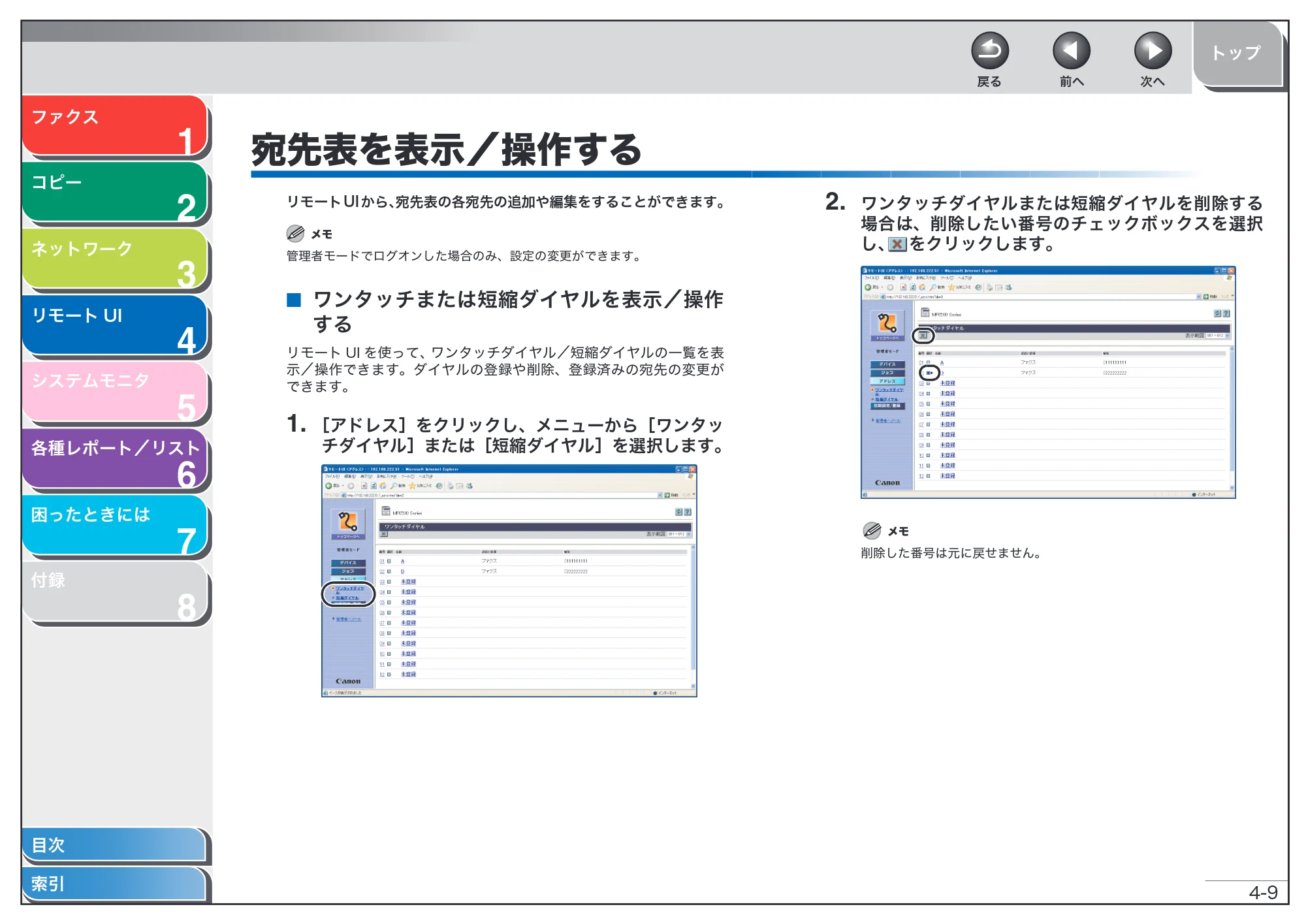Click the page number 4-9
This screenshot has height=924, width=1306.
click(x=1263, y=893)
